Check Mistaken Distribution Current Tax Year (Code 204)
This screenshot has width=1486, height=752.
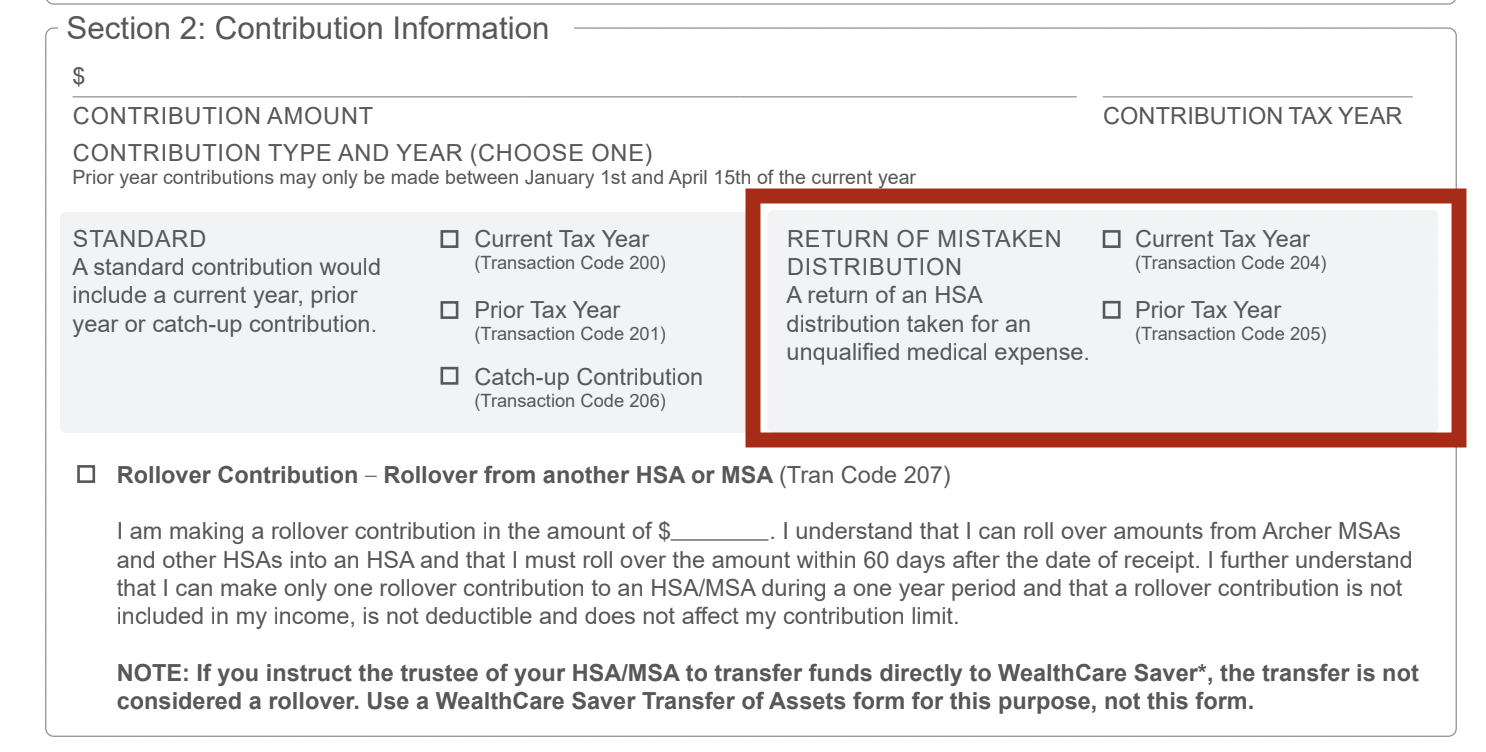click(1112, 240)
